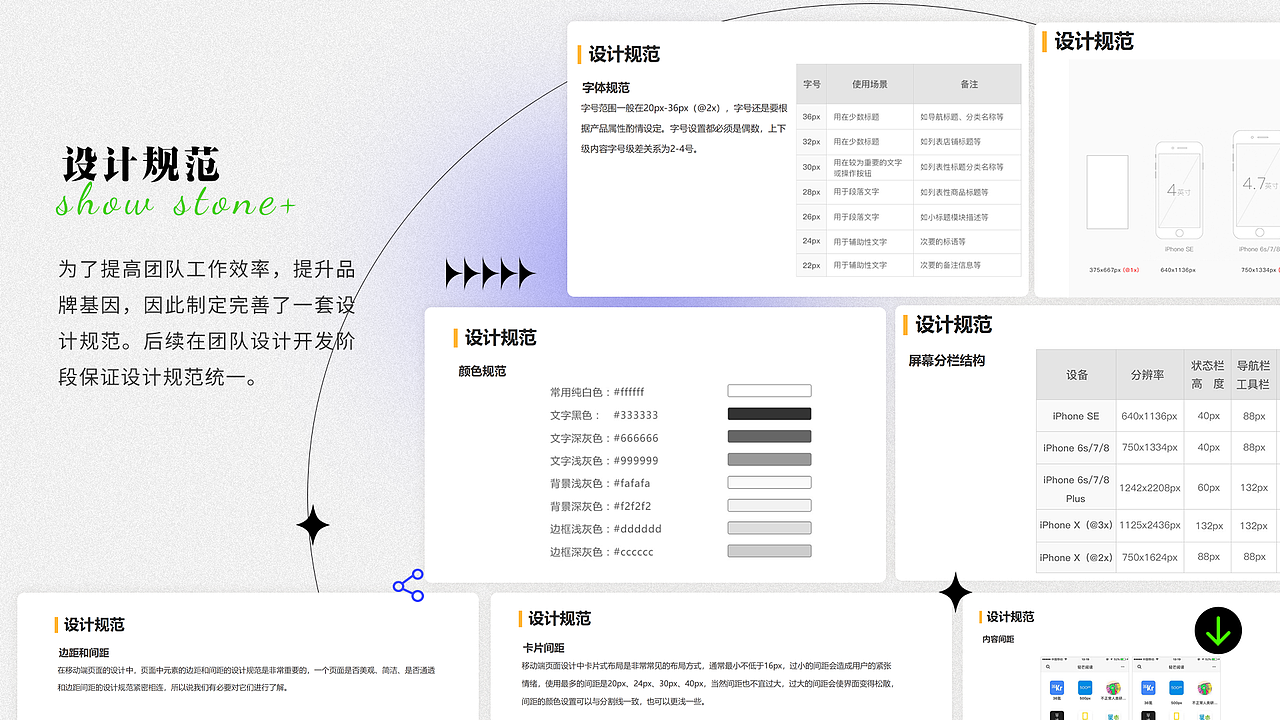This screenshot has width=1280, height=720.
Task: Click the blue share icon
Action: coord(408,585)
